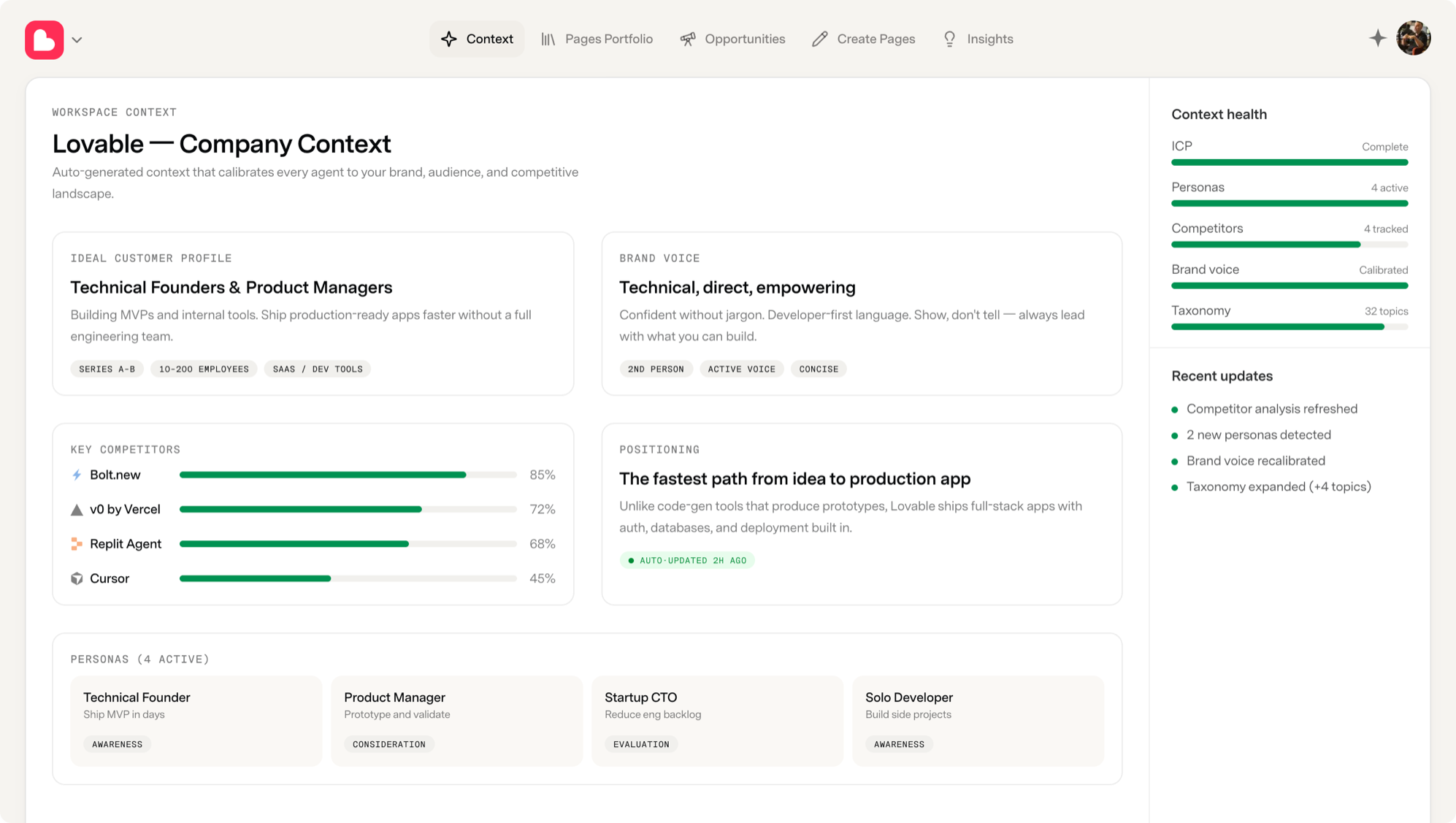The width and height of the screenshot is (1456, 823).
Task: Click the CONCISE tag
Action: pyautogui.click(x=819, y=369)
